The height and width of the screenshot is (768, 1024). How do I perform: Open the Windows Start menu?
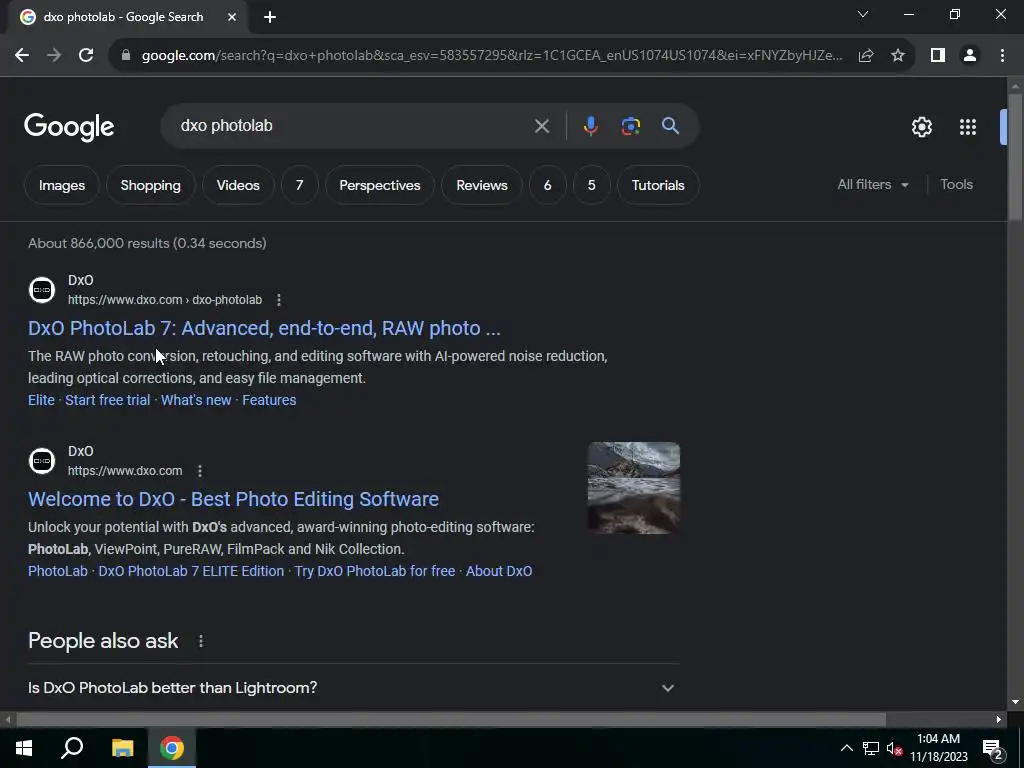(x=24, y=748)
